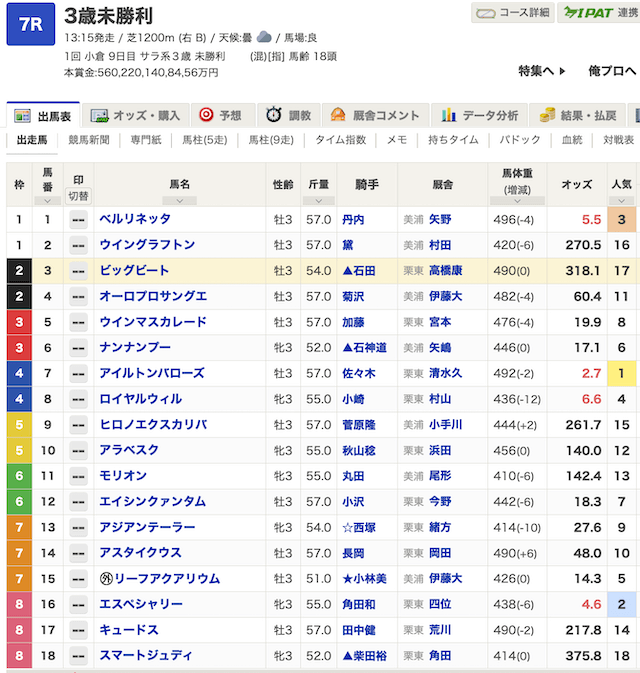Viewport: 640px width, 673px height.
Task: Open jockey 佐々木 profile
Action: click(359, 373)
